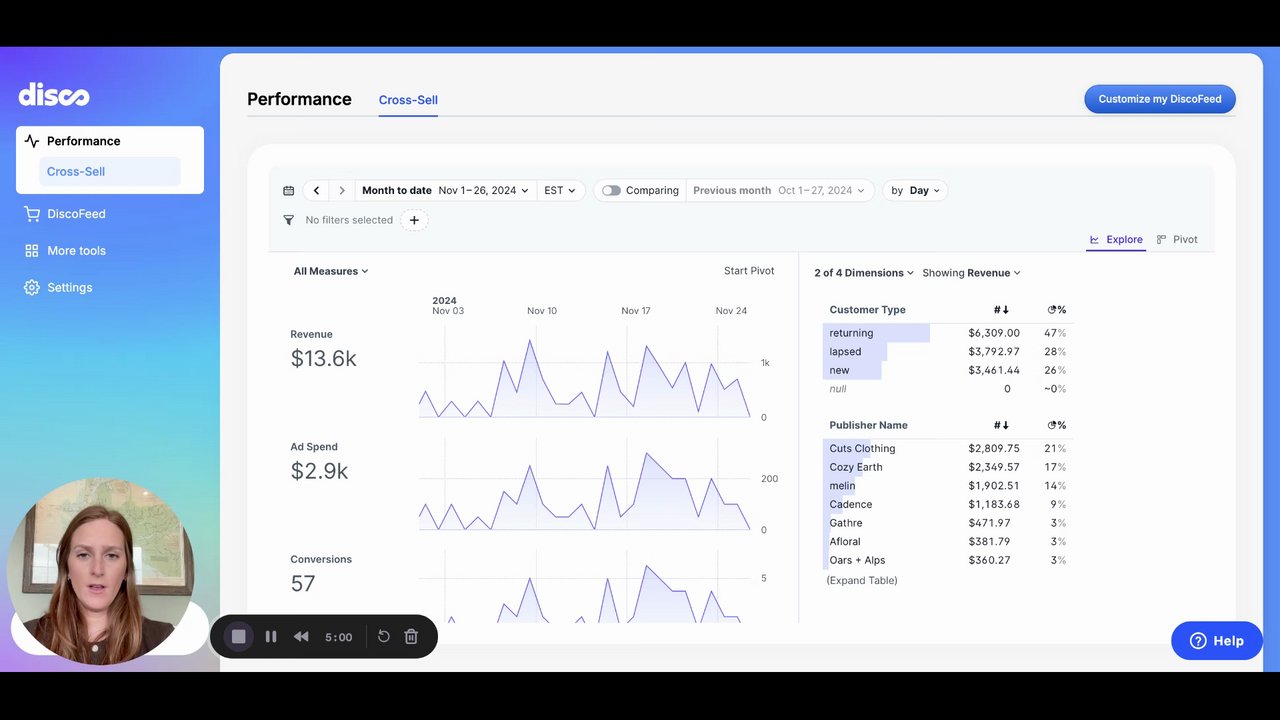Click (Expand Table) under Publisher Name

click(862, 581)
